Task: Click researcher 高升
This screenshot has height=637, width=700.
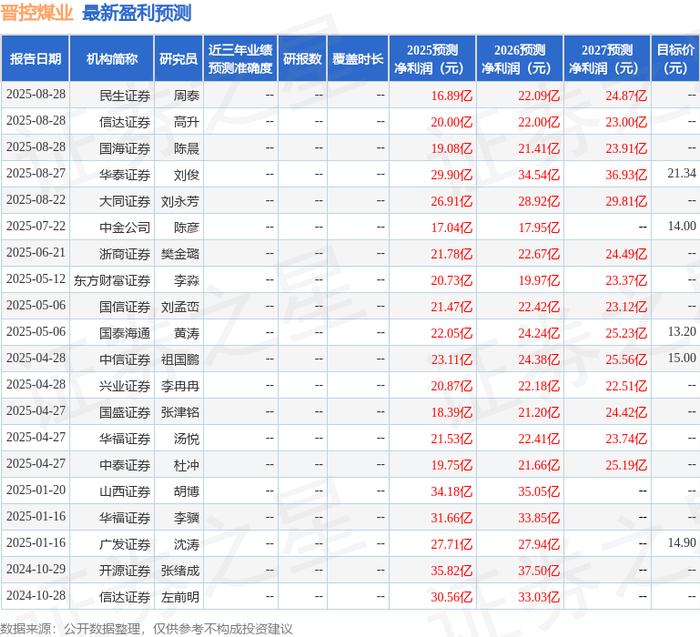Action: point(187,122)
